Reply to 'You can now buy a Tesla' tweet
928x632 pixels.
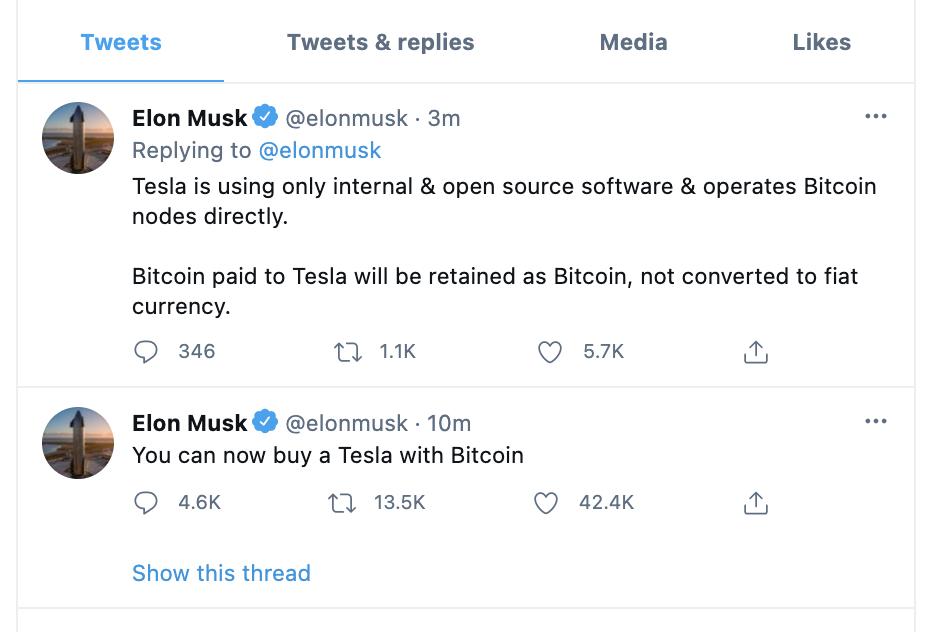click(x=146, y=502)
